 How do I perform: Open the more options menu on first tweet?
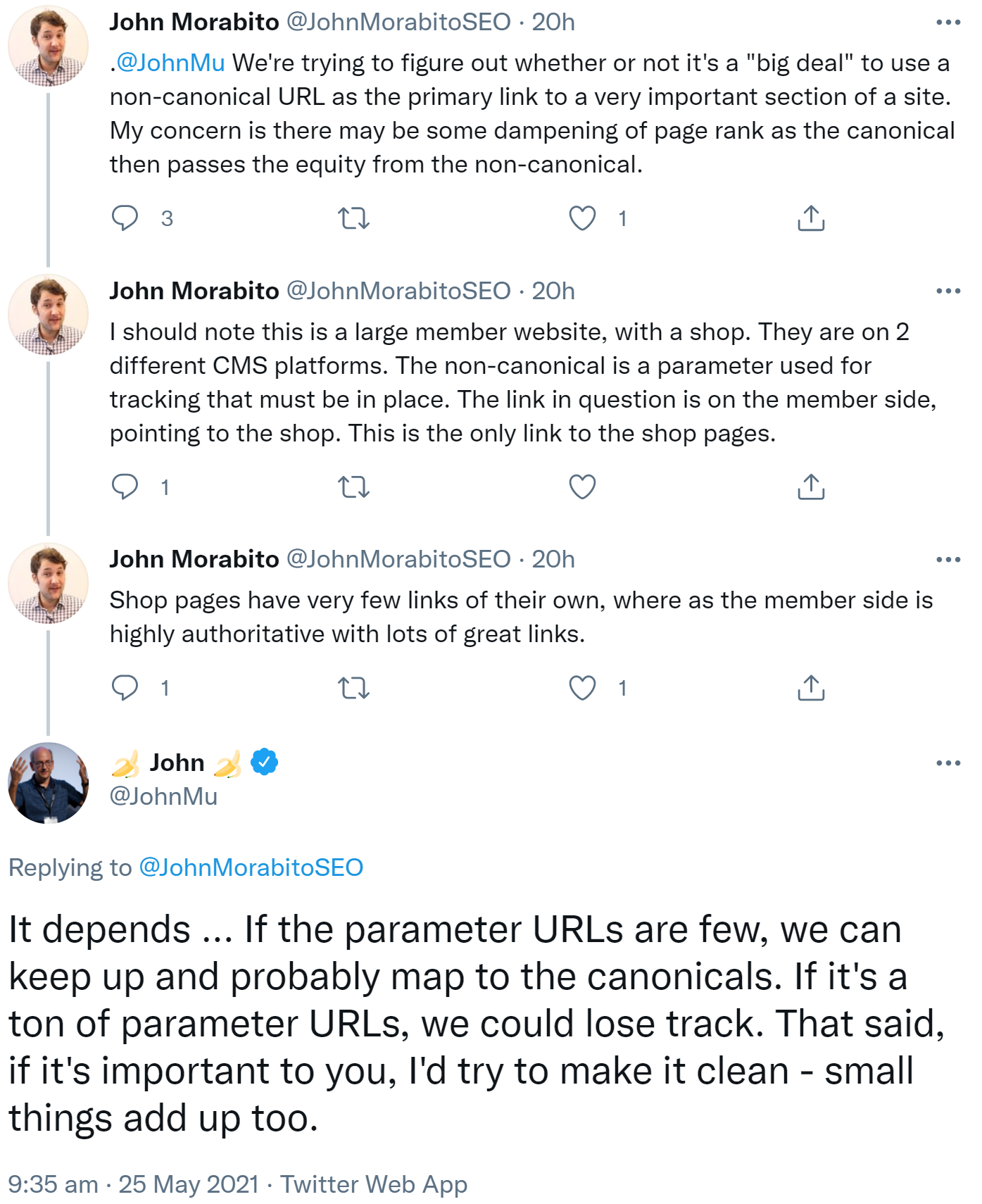(x=949, y=23)
